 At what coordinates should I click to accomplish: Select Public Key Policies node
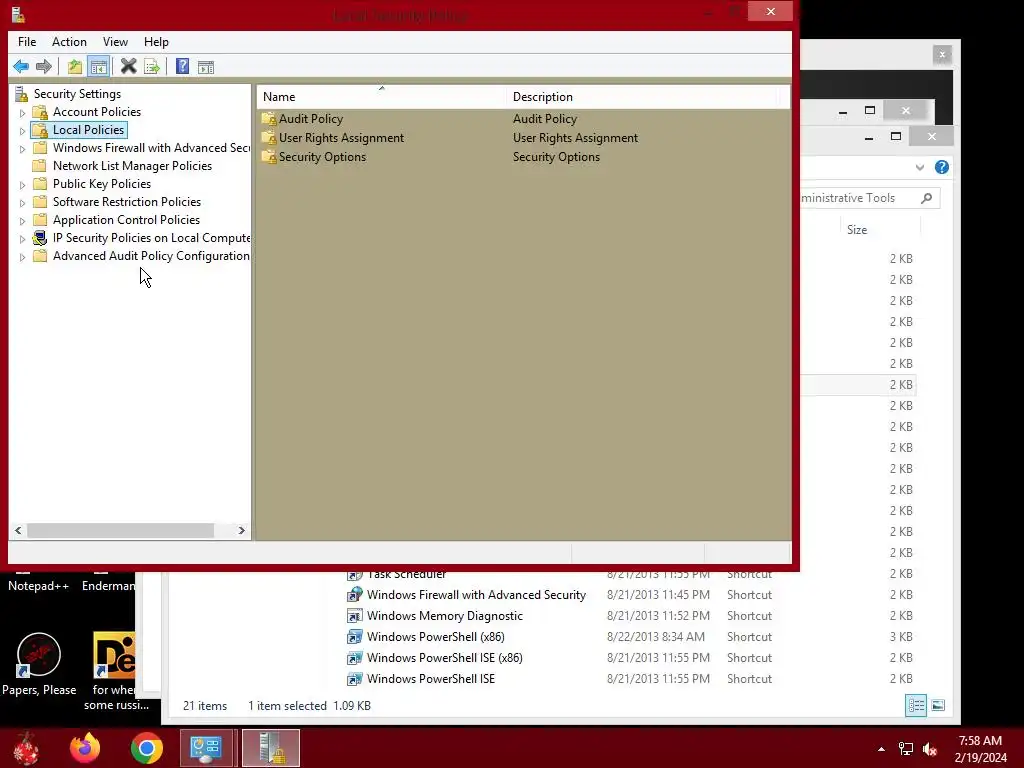(x=102, y=184)
